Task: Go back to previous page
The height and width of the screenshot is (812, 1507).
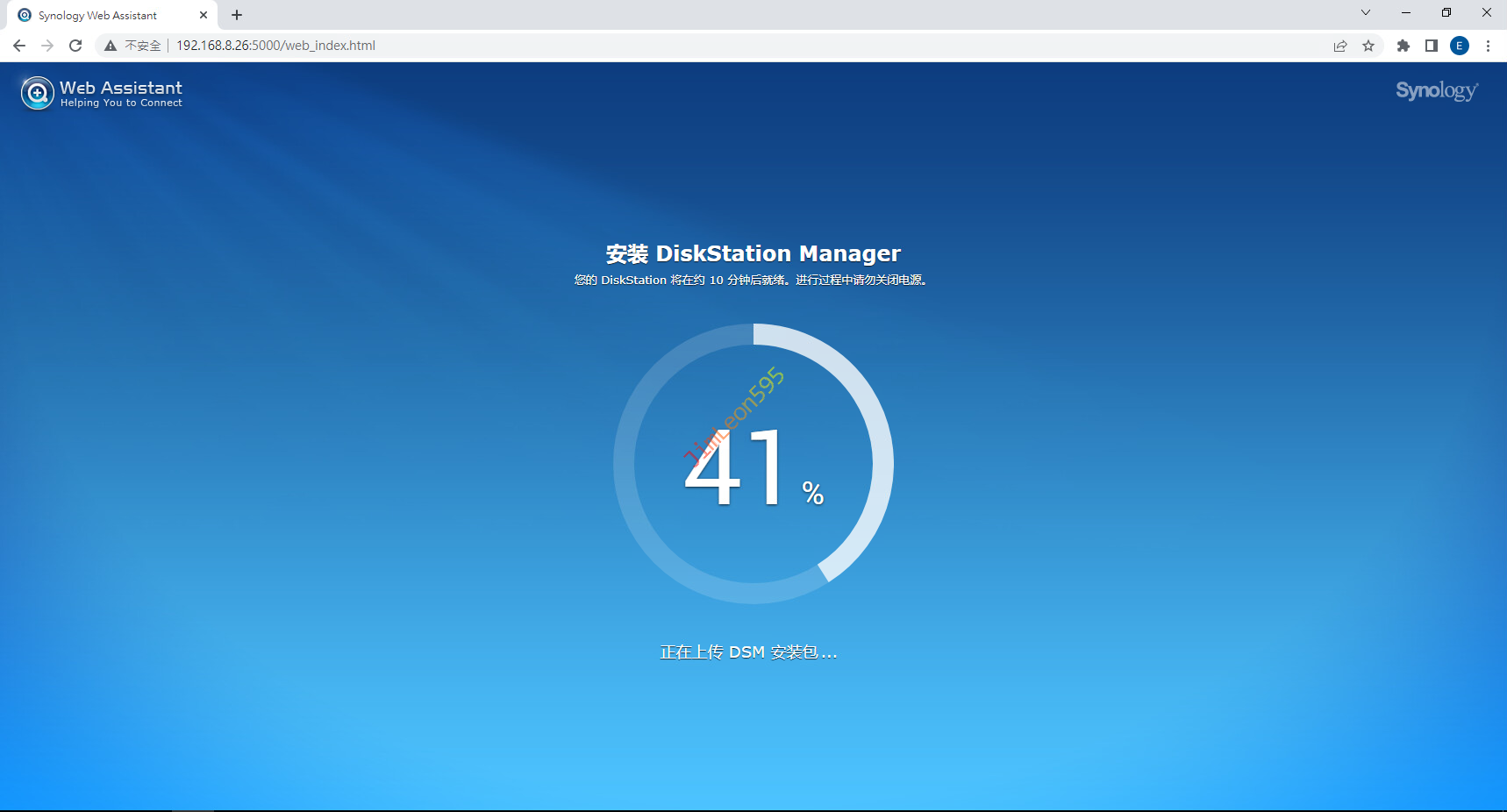Action: 19,46
